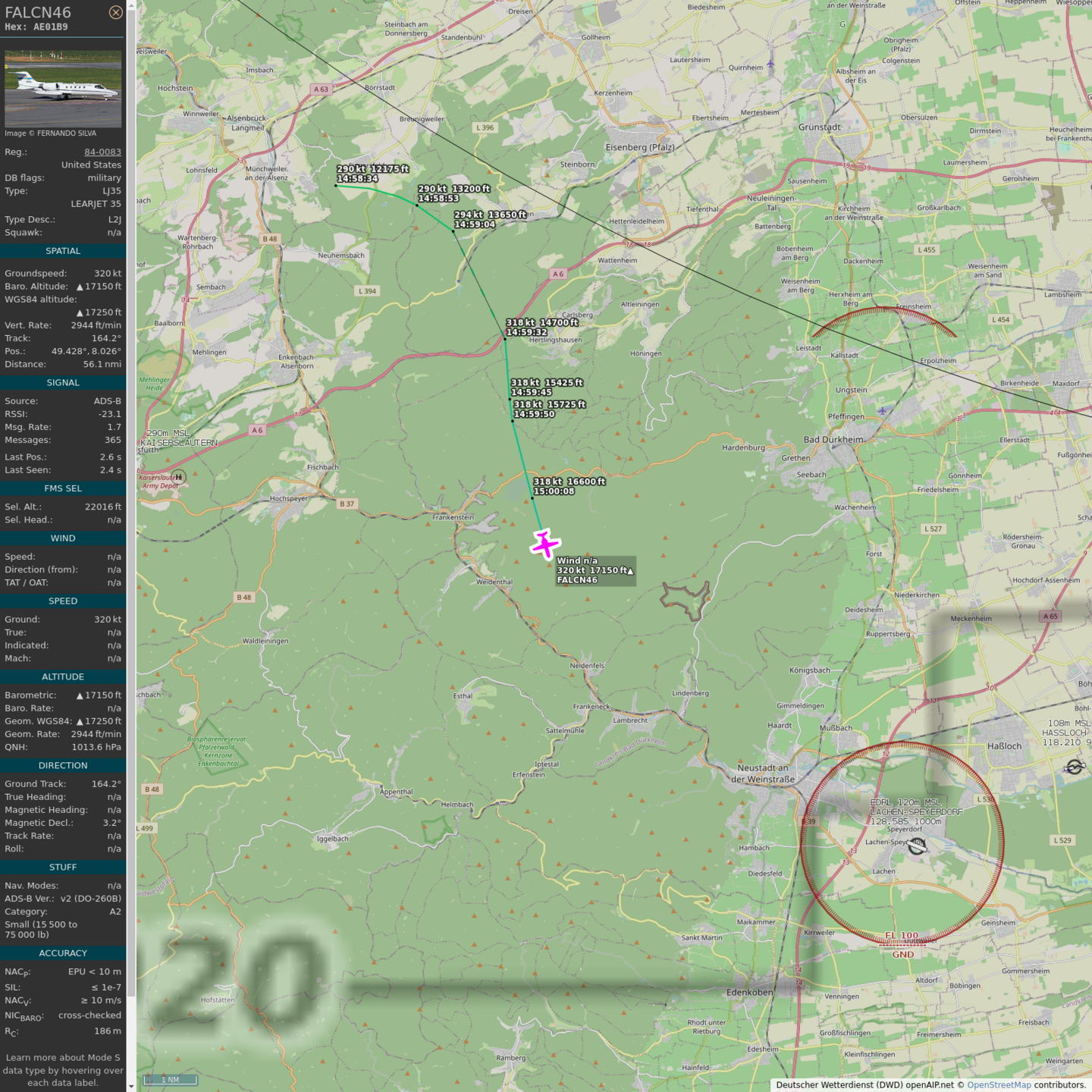Click the Kaiserslautern heliport H icon

point(178,477)
